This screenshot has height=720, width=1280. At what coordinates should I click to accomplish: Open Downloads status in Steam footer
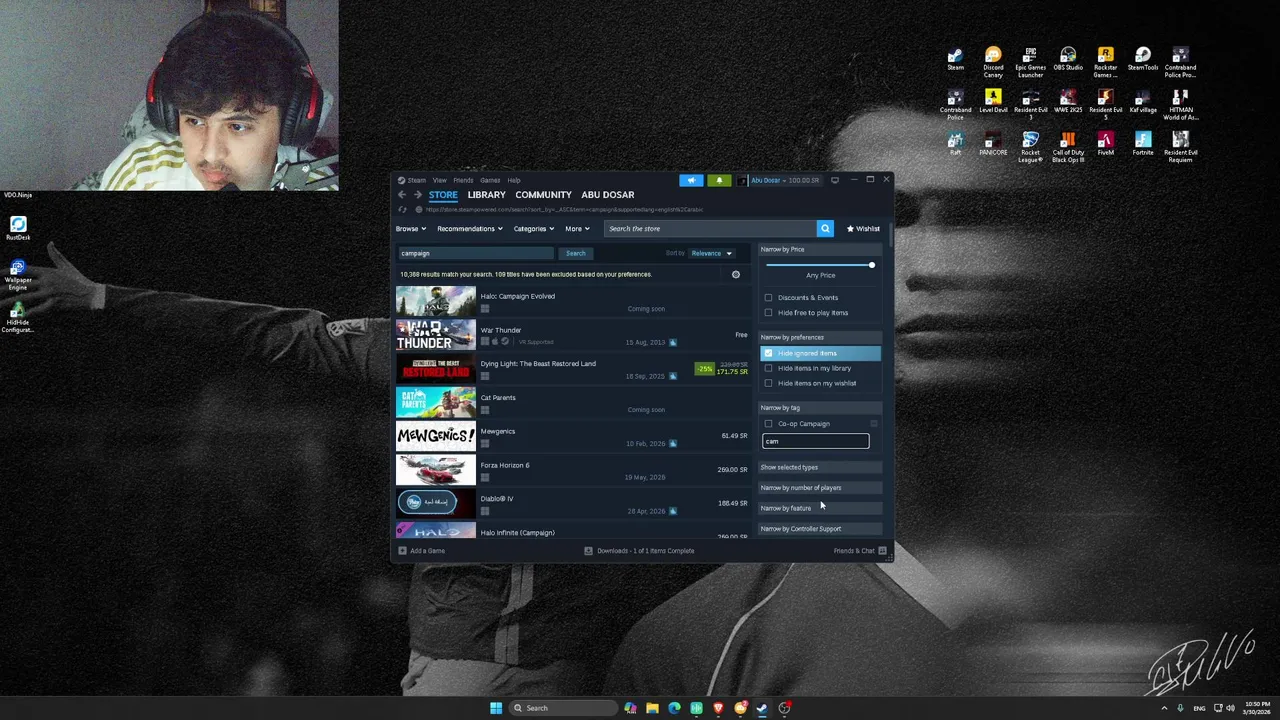639,551
